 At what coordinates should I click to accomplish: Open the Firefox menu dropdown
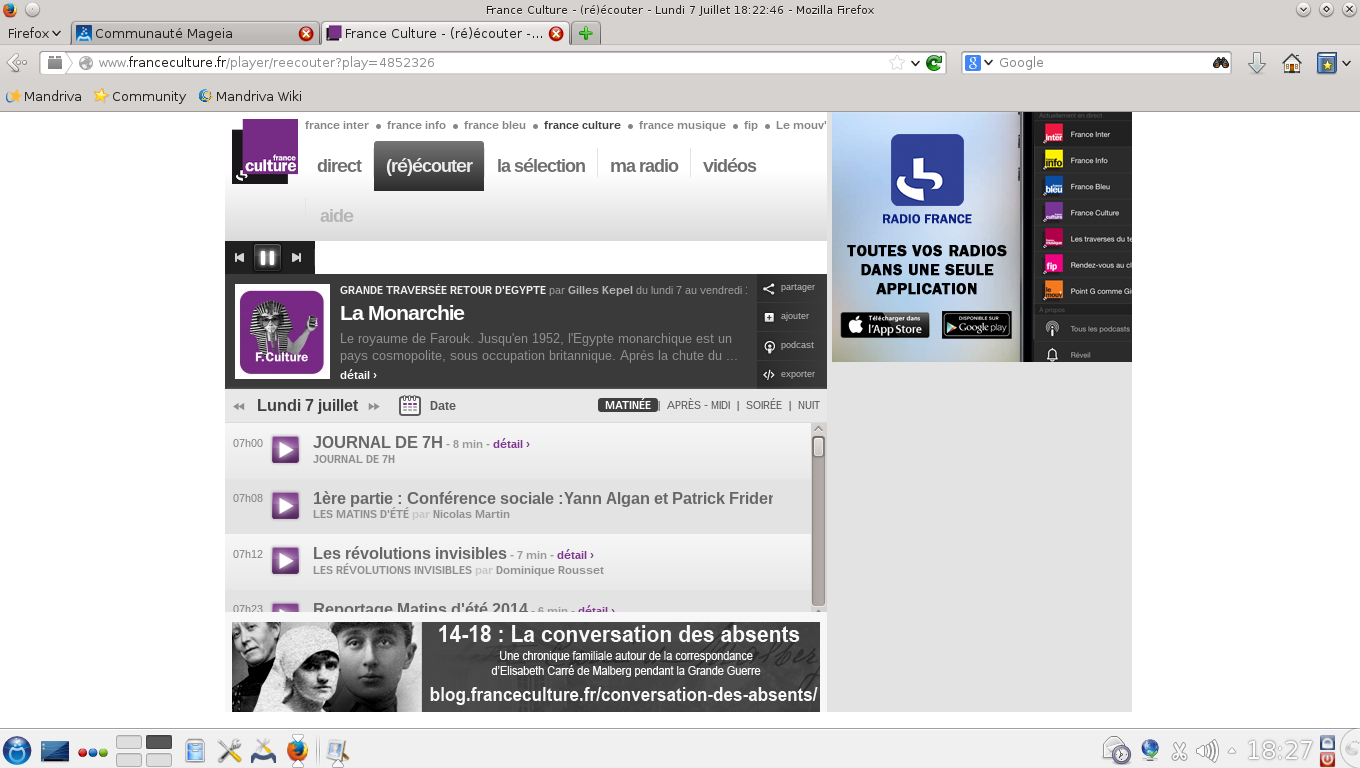(35, 33)
